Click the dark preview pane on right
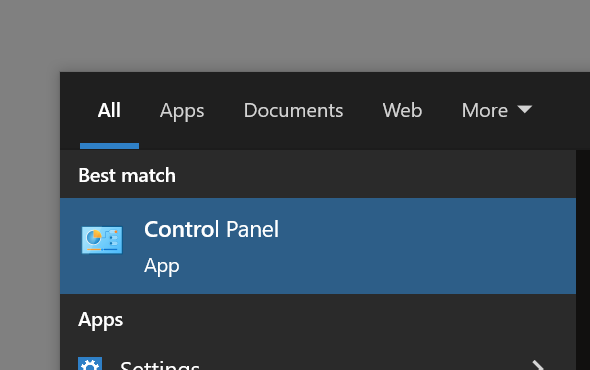The height and width of the screenshot is (370, 590). tap(583, 260)
